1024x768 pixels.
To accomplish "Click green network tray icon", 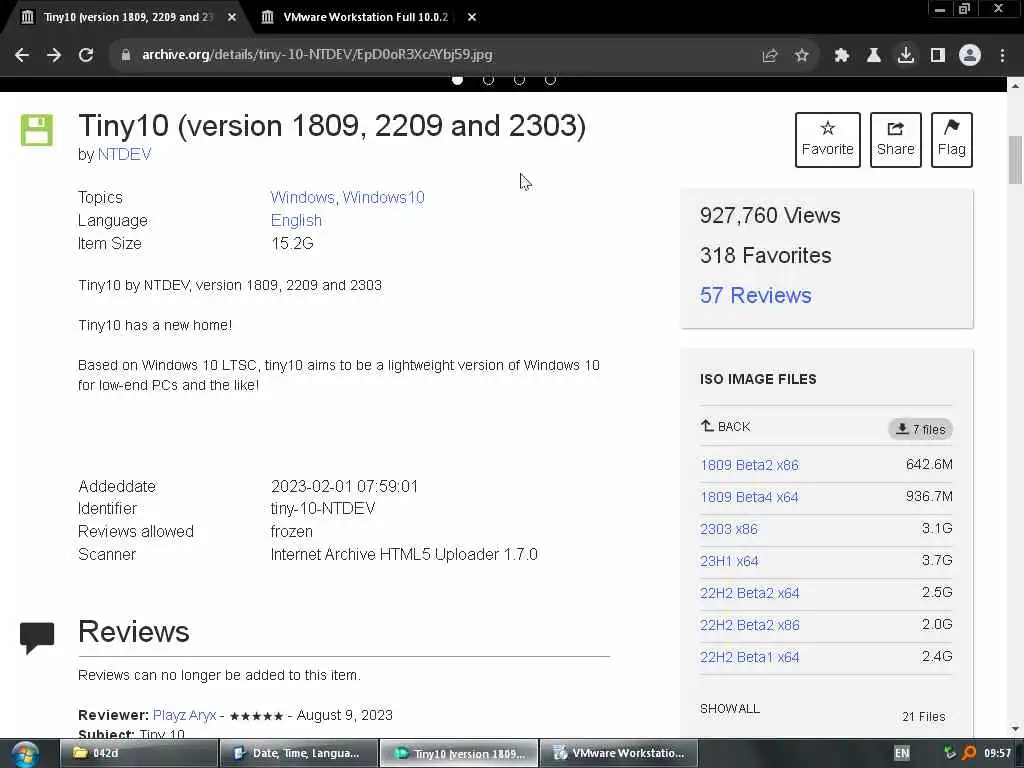I will 950,753.
